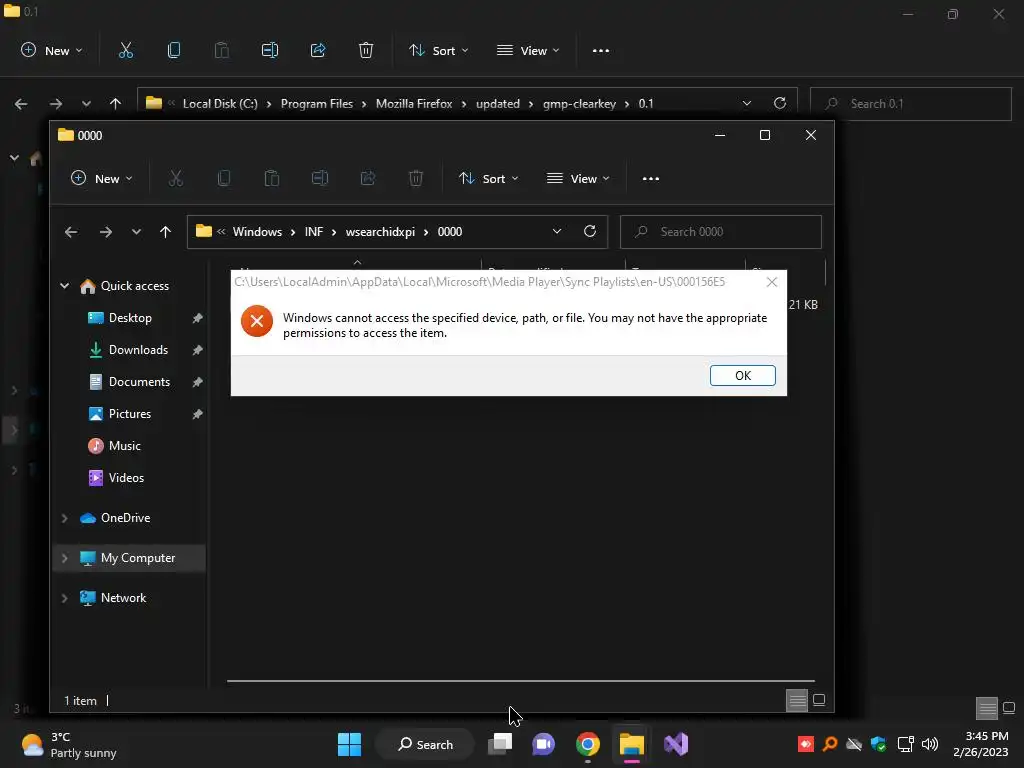Image resolution: width=1024 pixels, height=768 pixels.
Task: Go forward in 0000 window
Action: (x=106, y=232)
